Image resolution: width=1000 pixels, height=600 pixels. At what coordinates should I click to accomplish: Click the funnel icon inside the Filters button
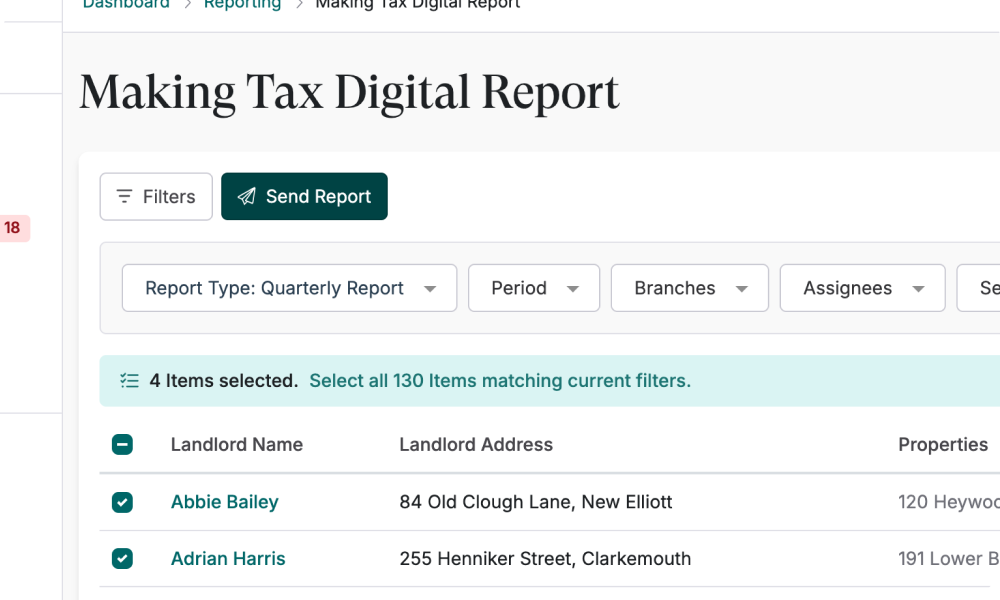coord(124,196)
